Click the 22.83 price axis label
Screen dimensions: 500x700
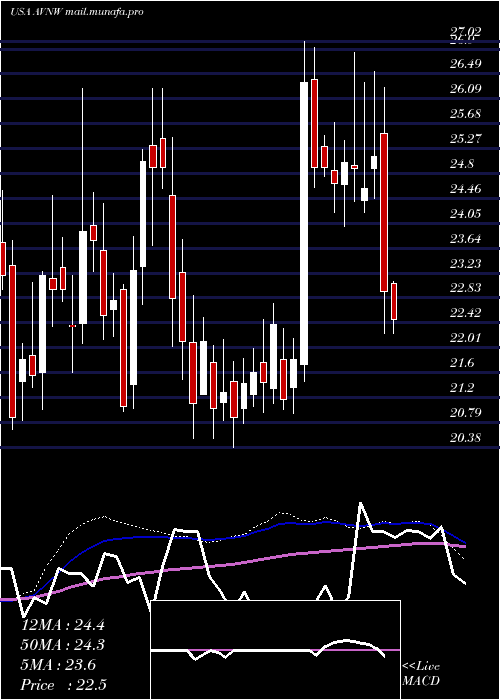click(x=465, y=288)
